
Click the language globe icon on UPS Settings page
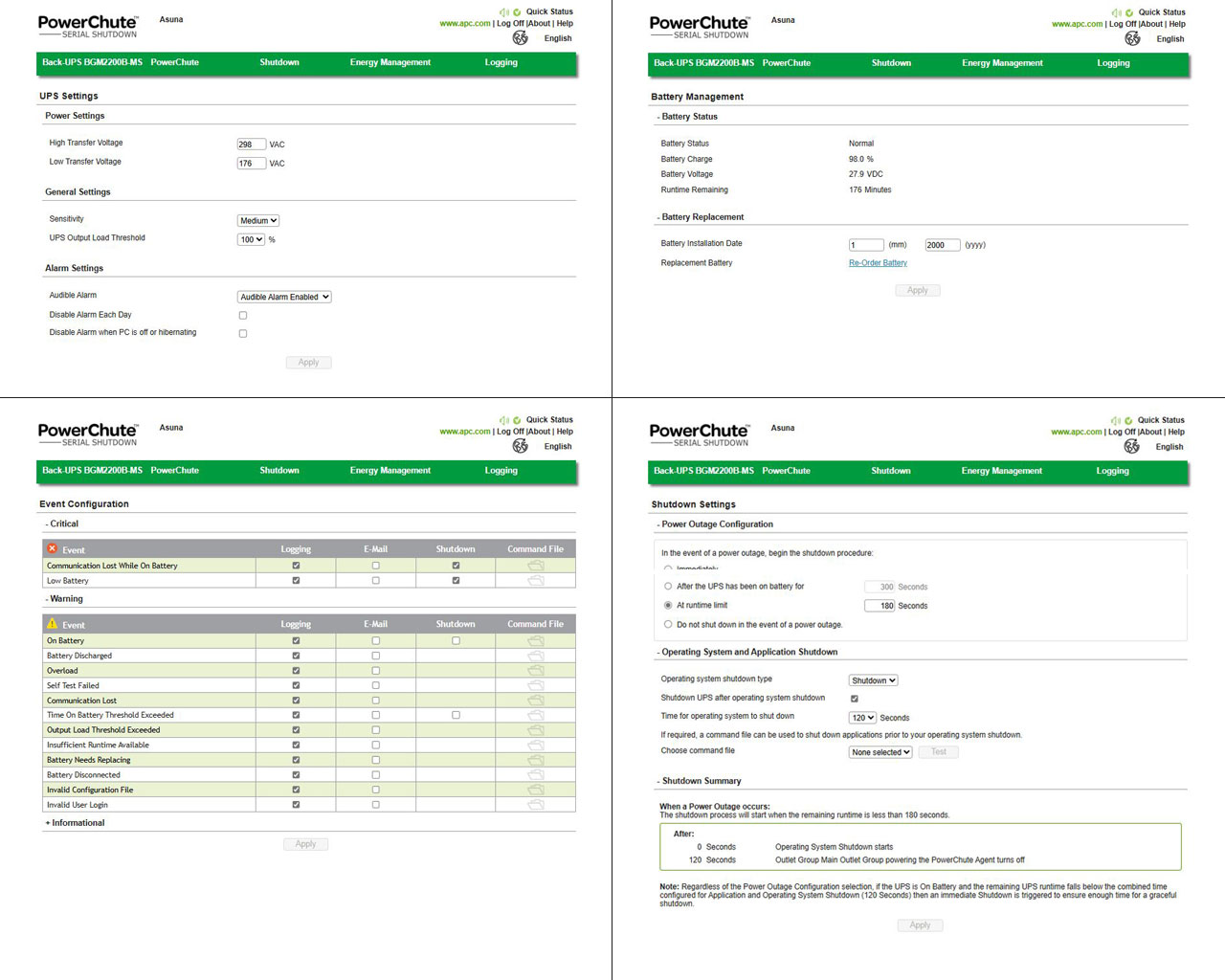(521, 38)
